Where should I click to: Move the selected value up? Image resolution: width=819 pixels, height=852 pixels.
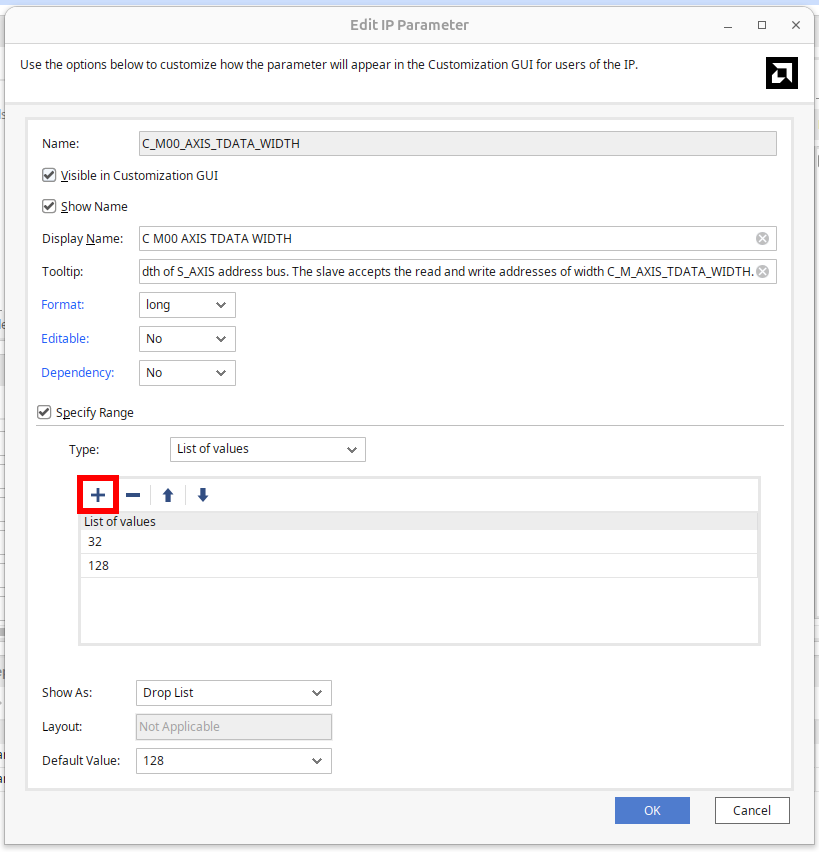[167, 494]
